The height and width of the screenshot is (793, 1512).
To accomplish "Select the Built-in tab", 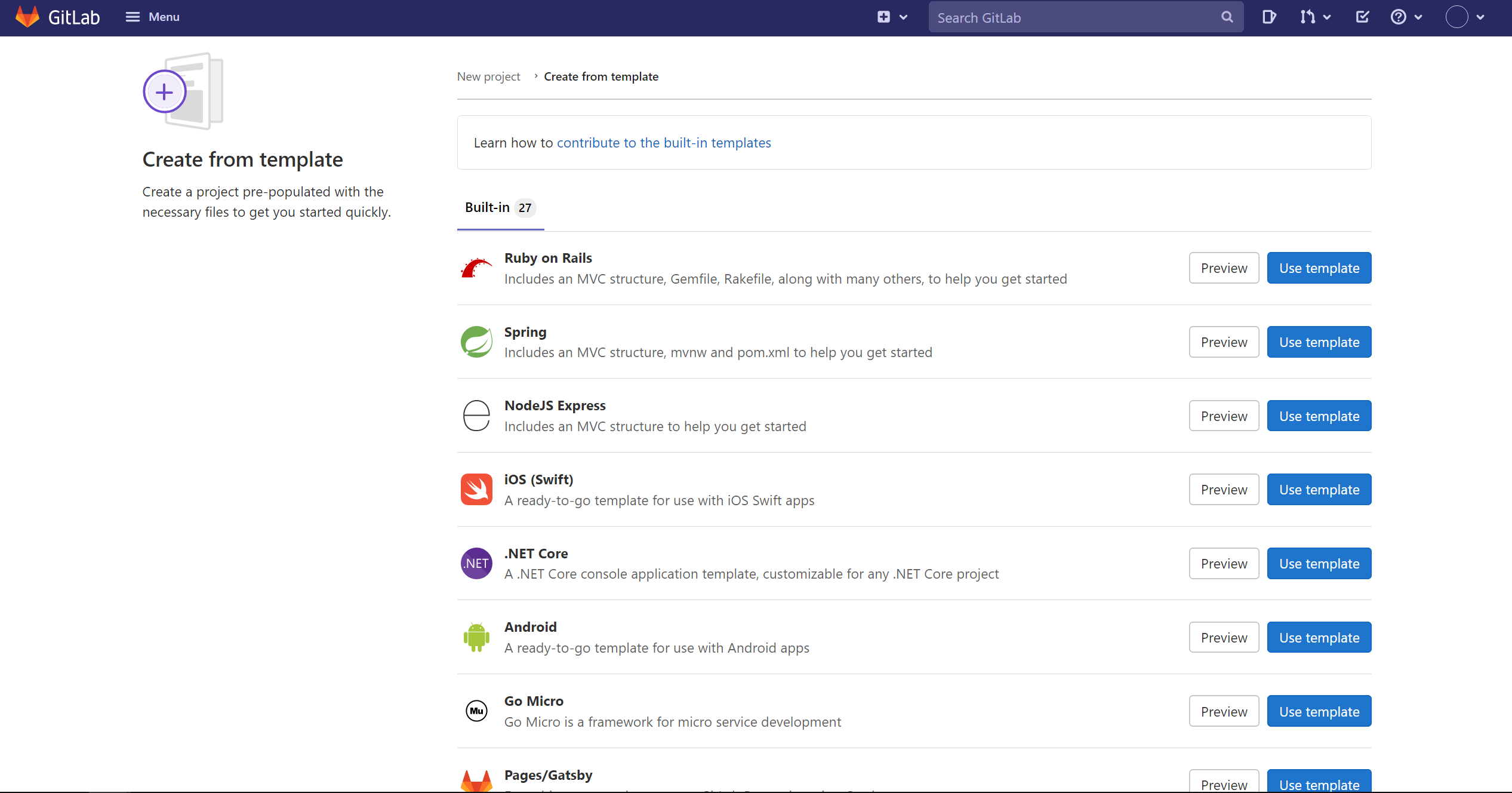I will (x=500, y=208).
